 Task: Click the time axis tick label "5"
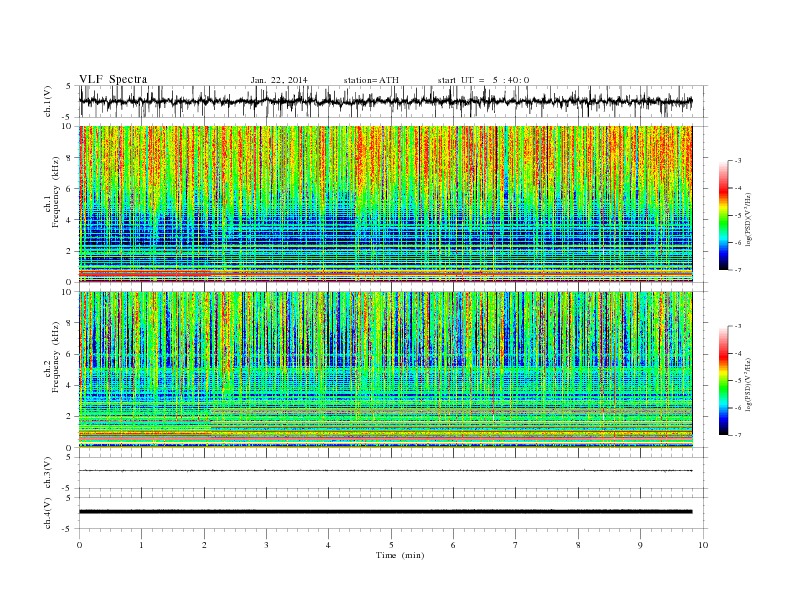391,545
